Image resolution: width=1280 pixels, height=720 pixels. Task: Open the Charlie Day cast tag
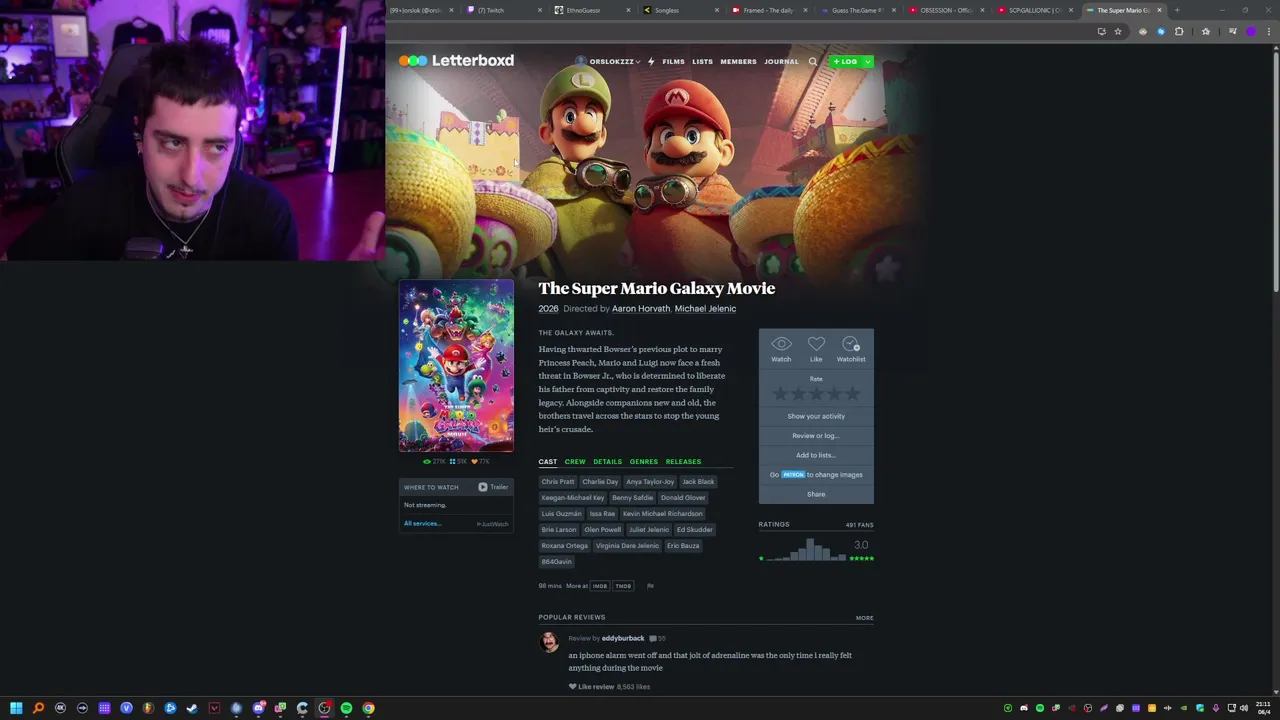coord(600,482)
